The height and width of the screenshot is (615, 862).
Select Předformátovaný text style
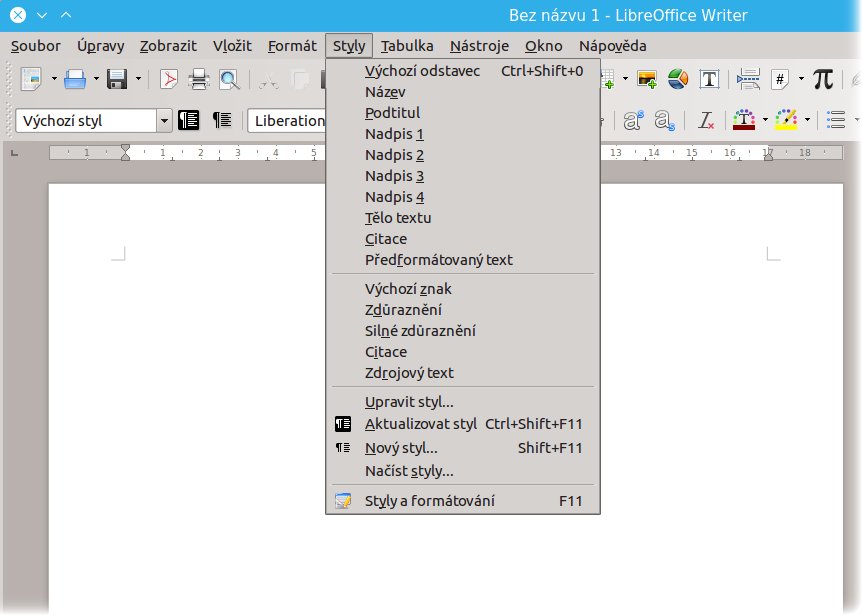[463, 259]
